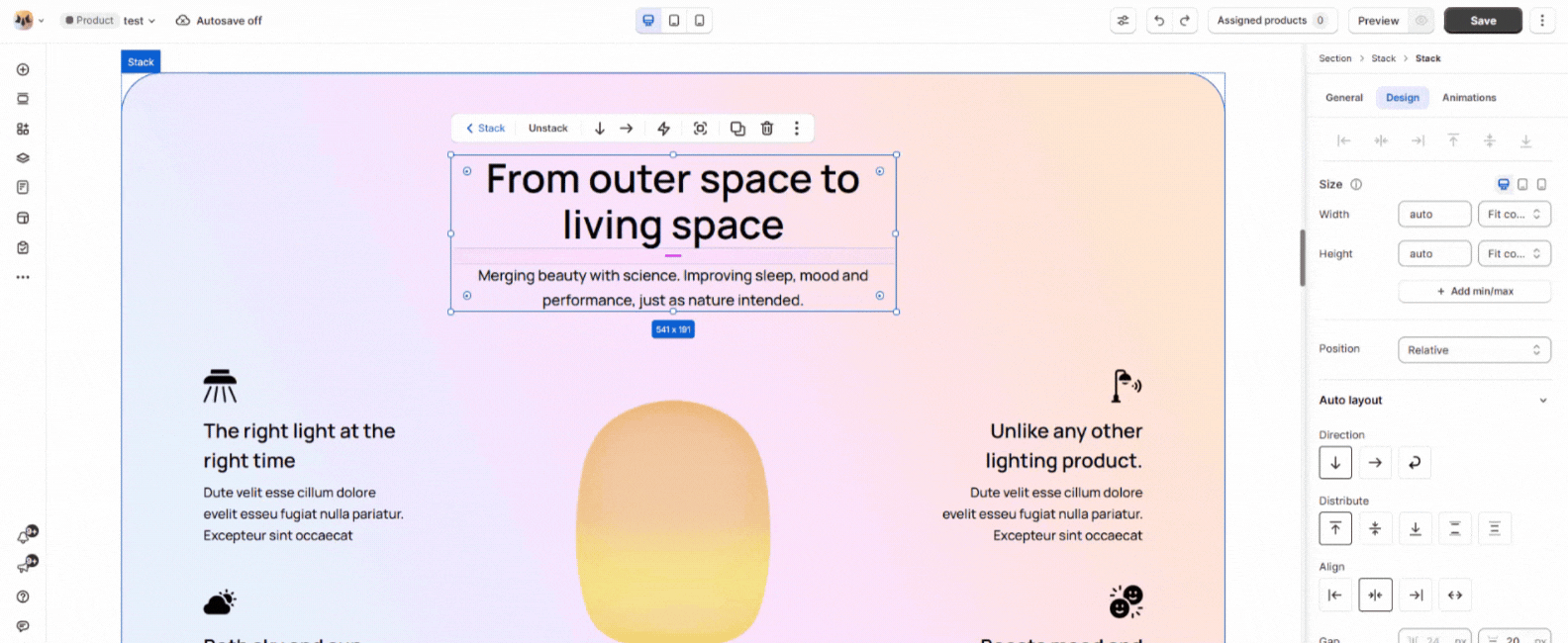Click the blue Stack label on canvas

[141, 62]
